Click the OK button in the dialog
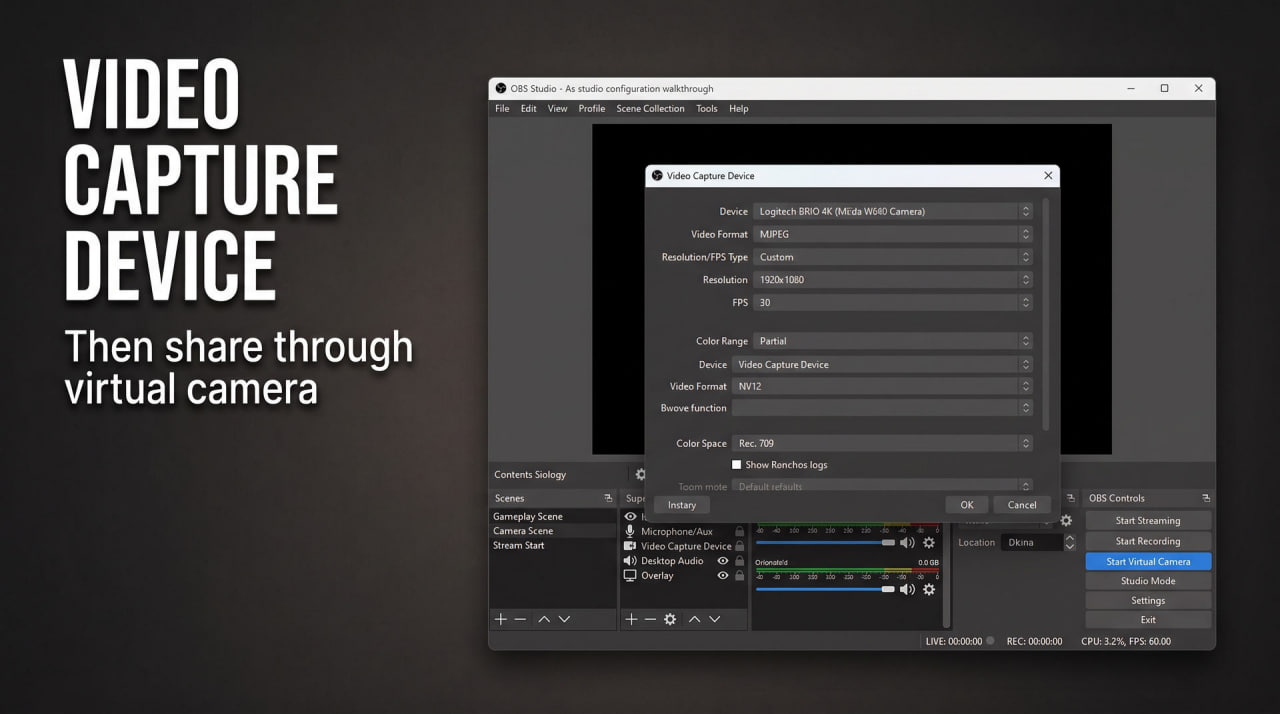This screenshot has width=1280, height=714. point(967,505)
